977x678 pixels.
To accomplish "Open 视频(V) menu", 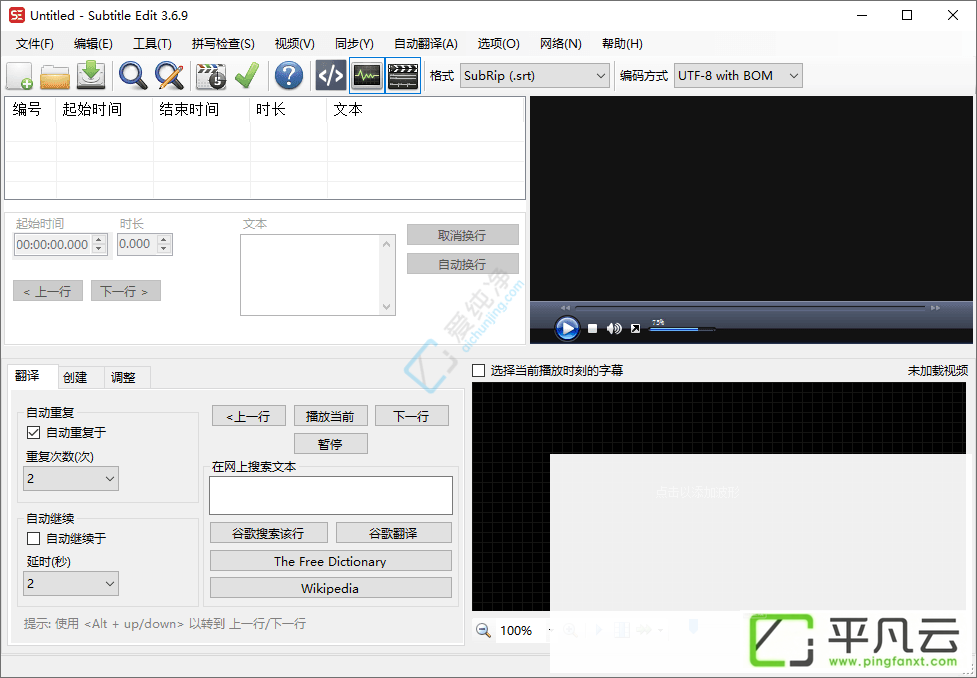I will 294,44.
